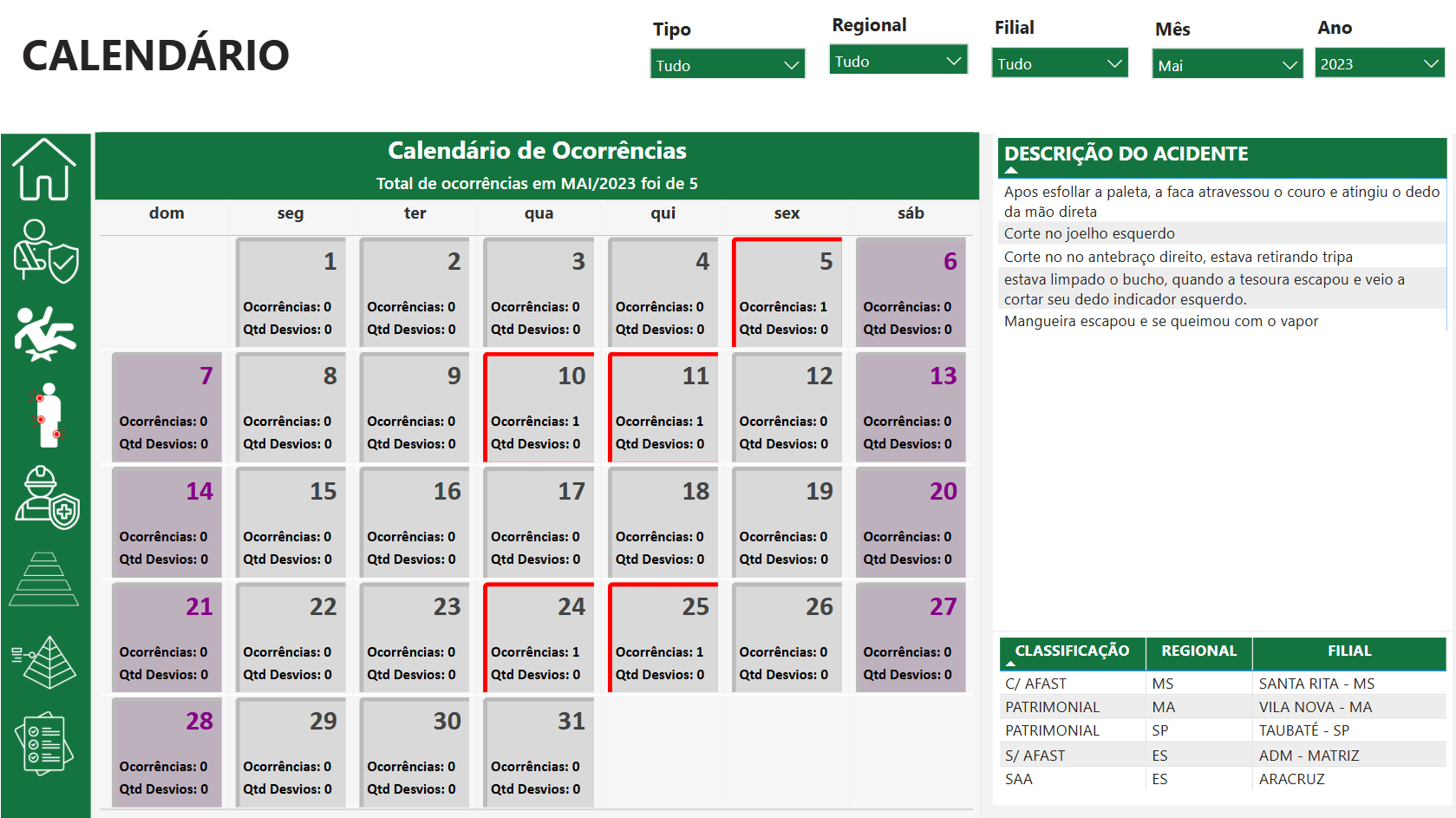Screen dimensions: 1456x818
Task: Click the 'Calendário de Ocorrências' title
Action: tap(537, 151)
